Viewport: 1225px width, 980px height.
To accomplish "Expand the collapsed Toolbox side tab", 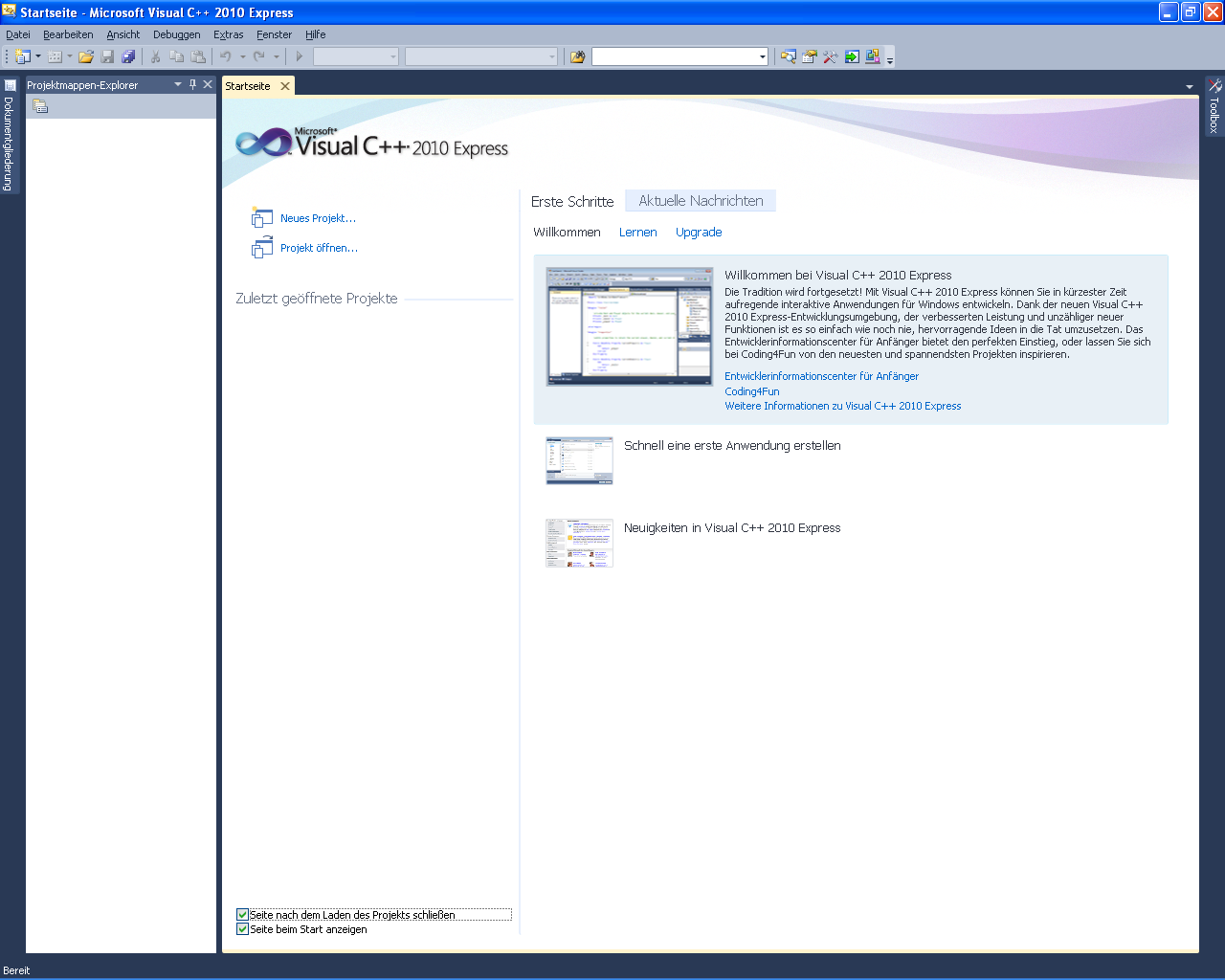I will pos(1214,107).
